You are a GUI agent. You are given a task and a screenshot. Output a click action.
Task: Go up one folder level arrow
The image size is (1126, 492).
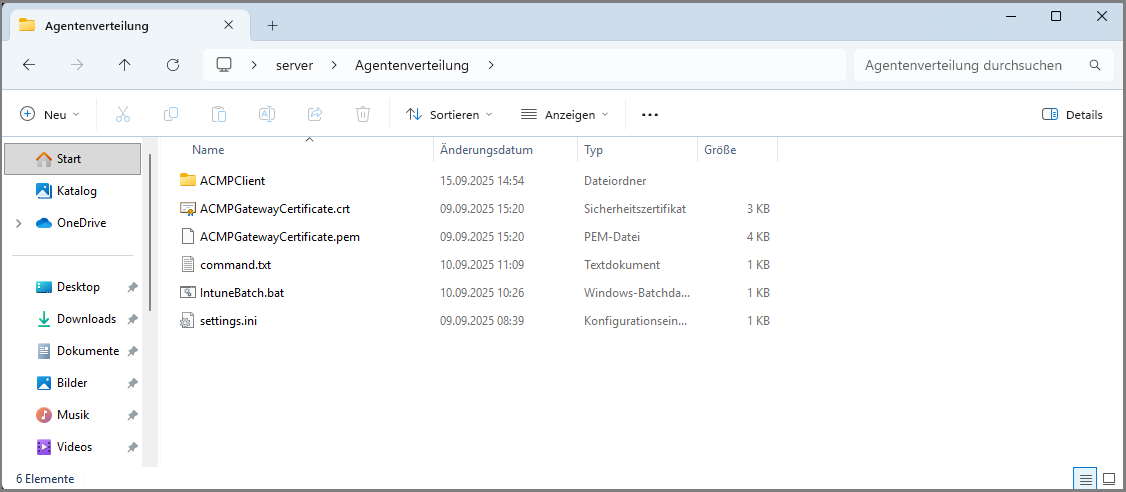pos(125,65)
